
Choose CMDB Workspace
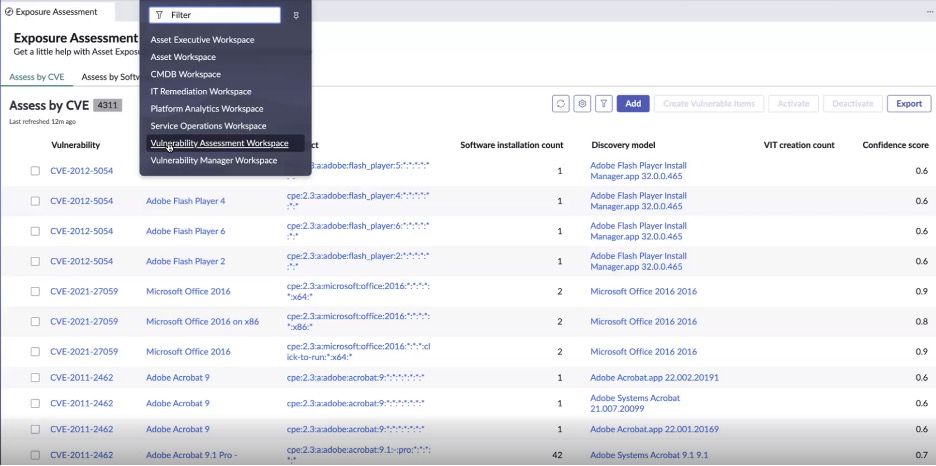[x=186, y=75]
